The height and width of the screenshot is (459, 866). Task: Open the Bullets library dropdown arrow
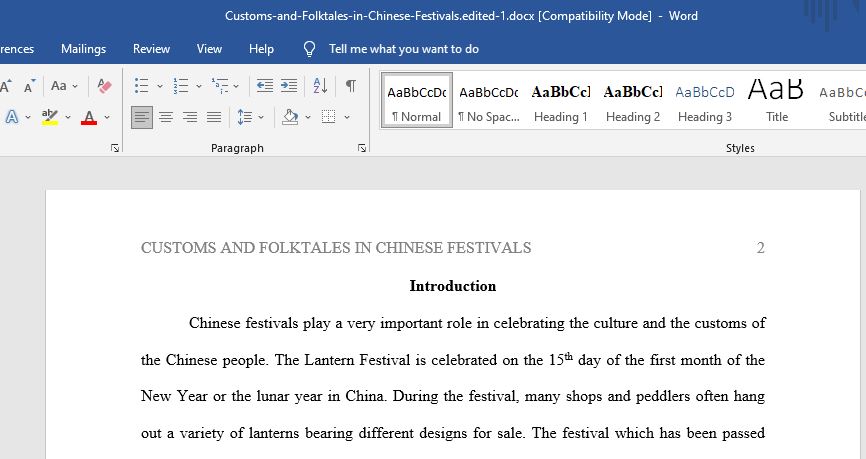tap(160, 86)
